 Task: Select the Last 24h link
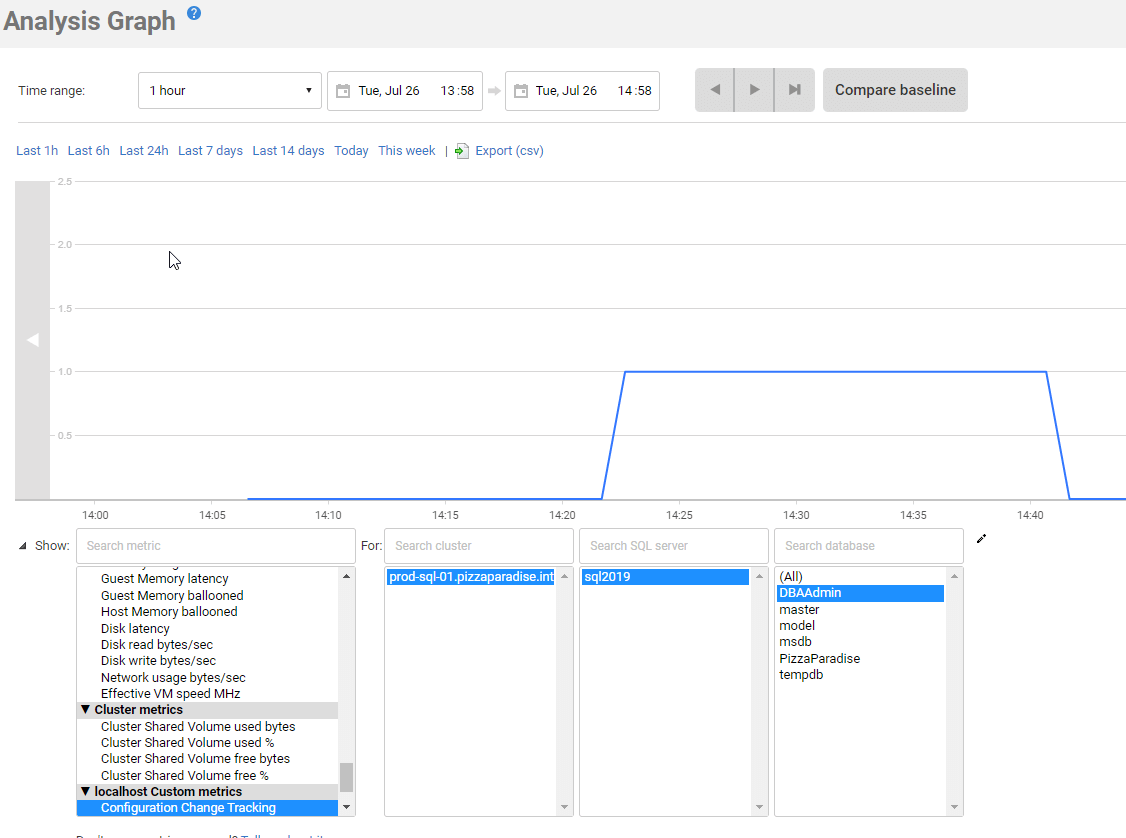tap(144, 151)
